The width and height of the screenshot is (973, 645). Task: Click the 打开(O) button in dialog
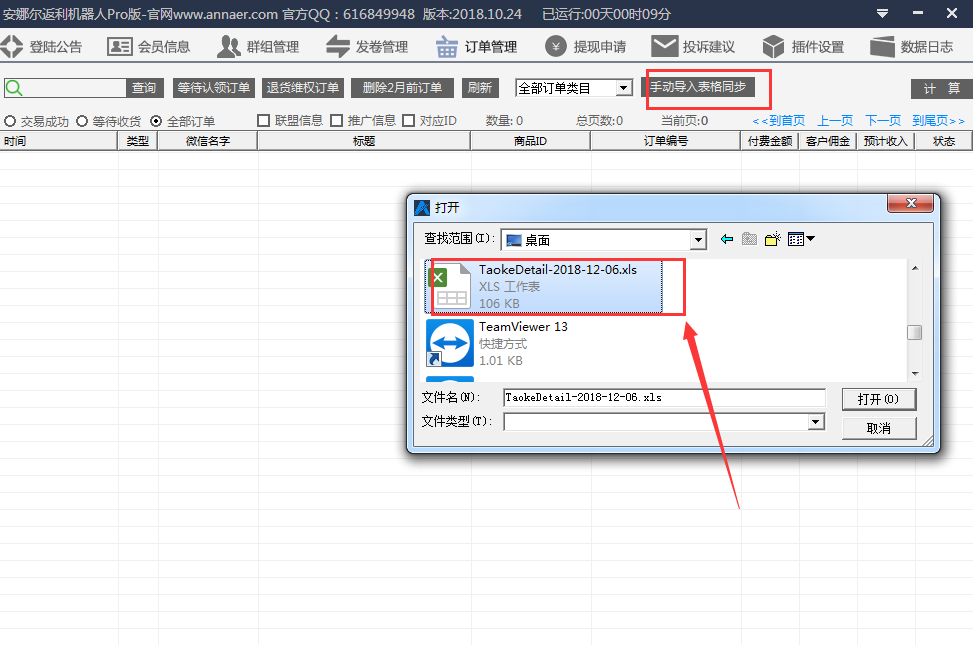click(x=879, y=399)
